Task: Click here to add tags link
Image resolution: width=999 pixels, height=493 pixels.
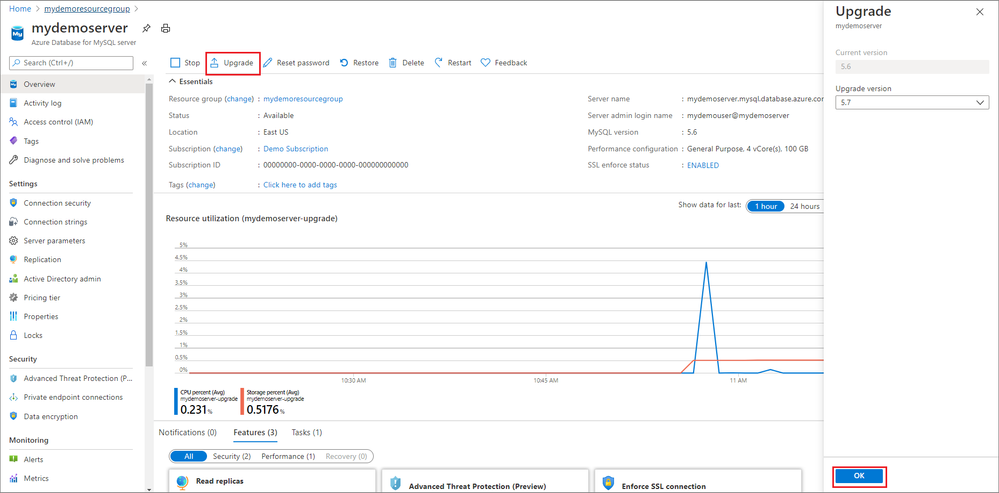Action: pyautogui.click(x=301, y=185)
